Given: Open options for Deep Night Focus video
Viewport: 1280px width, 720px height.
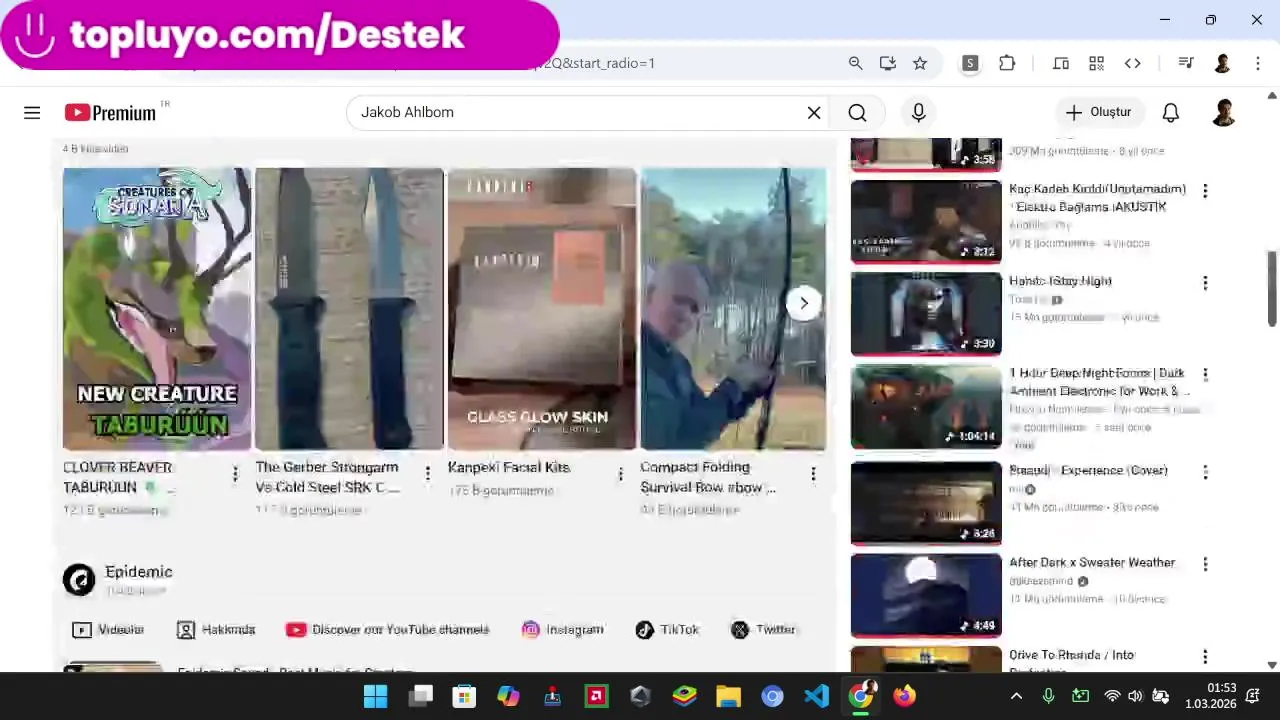Looking at the screenshot, I should coord(1205,375).
